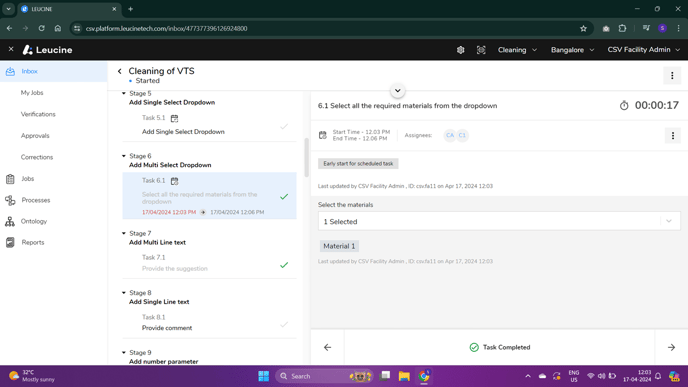
Task: Click the CA assignee avatar
Action: [450, 135]
